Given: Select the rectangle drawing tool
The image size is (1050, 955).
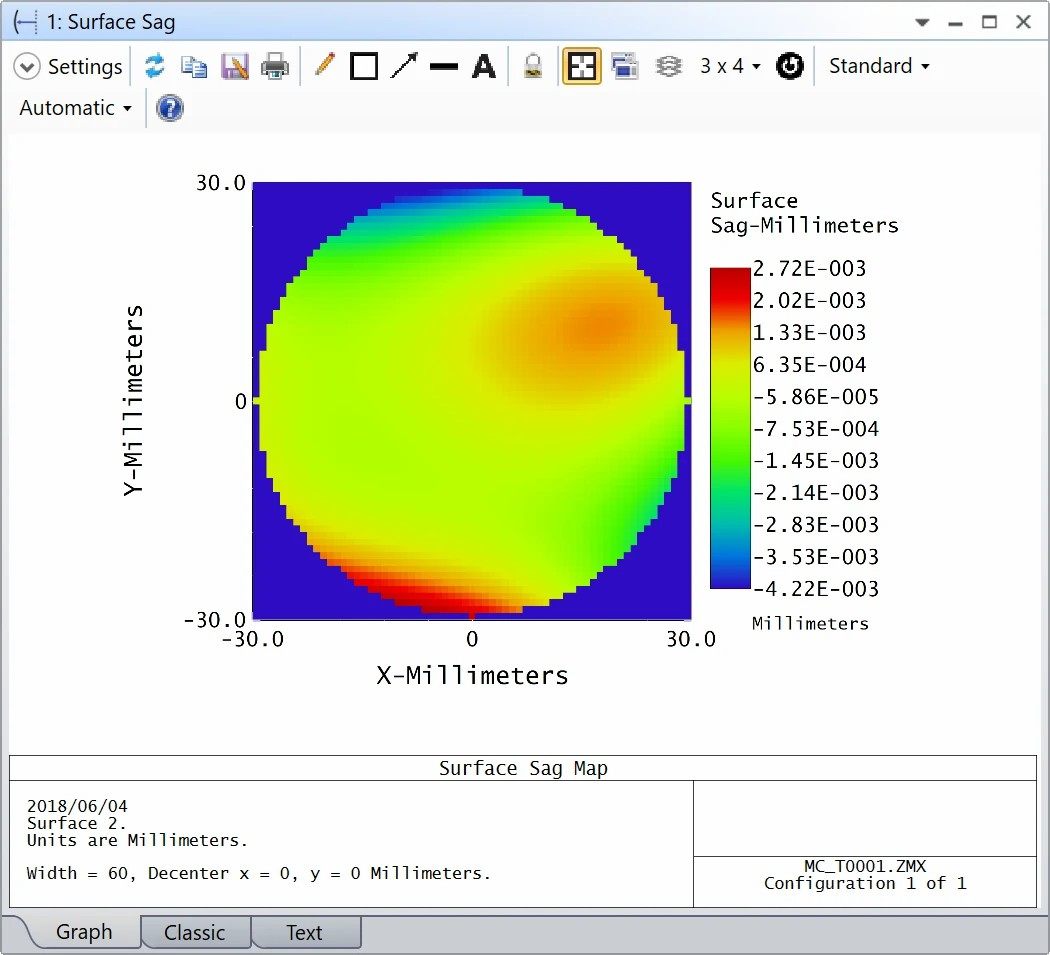Looking at the screenshot, I should [364, 67].
